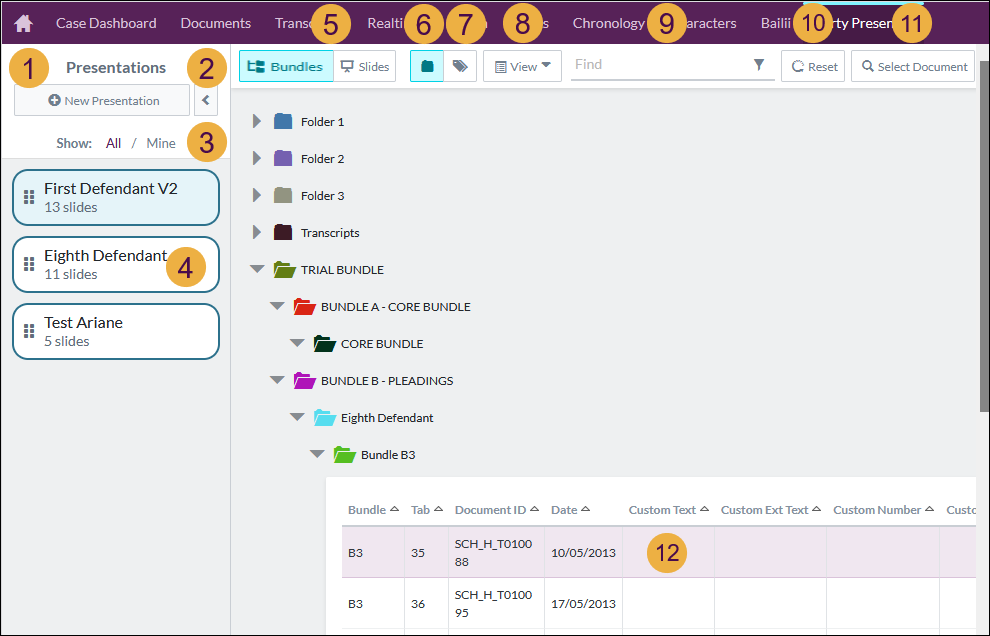Click date 17/05/2013 cell

(583, 604)
